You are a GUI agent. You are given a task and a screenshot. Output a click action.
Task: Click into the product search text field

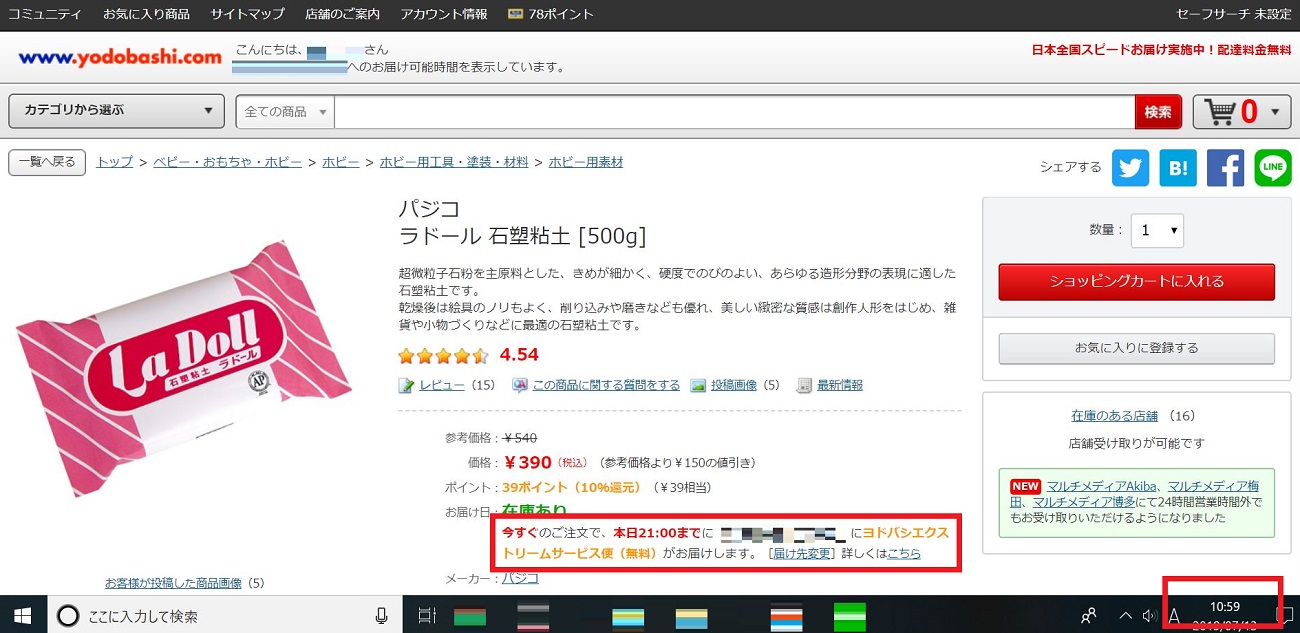(x=734, y=112)
